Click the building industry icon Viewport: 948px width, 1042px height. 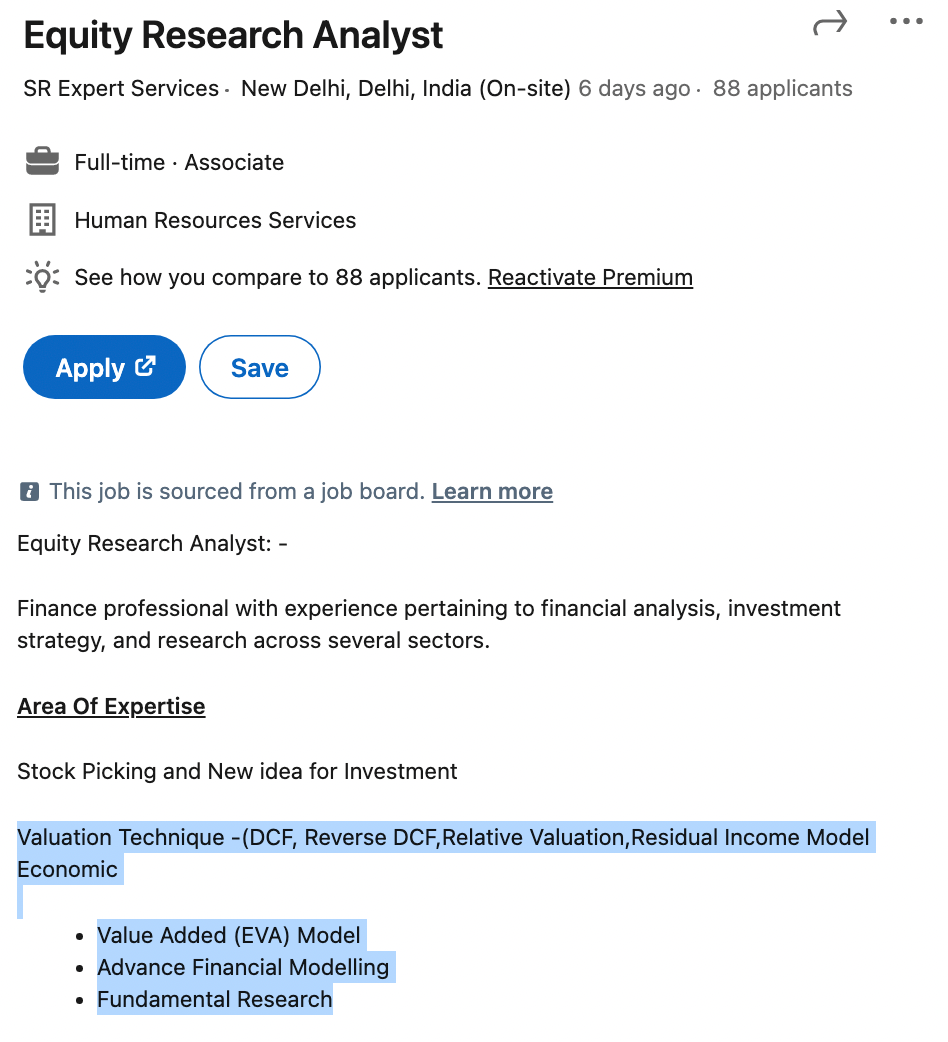[42, 220]
